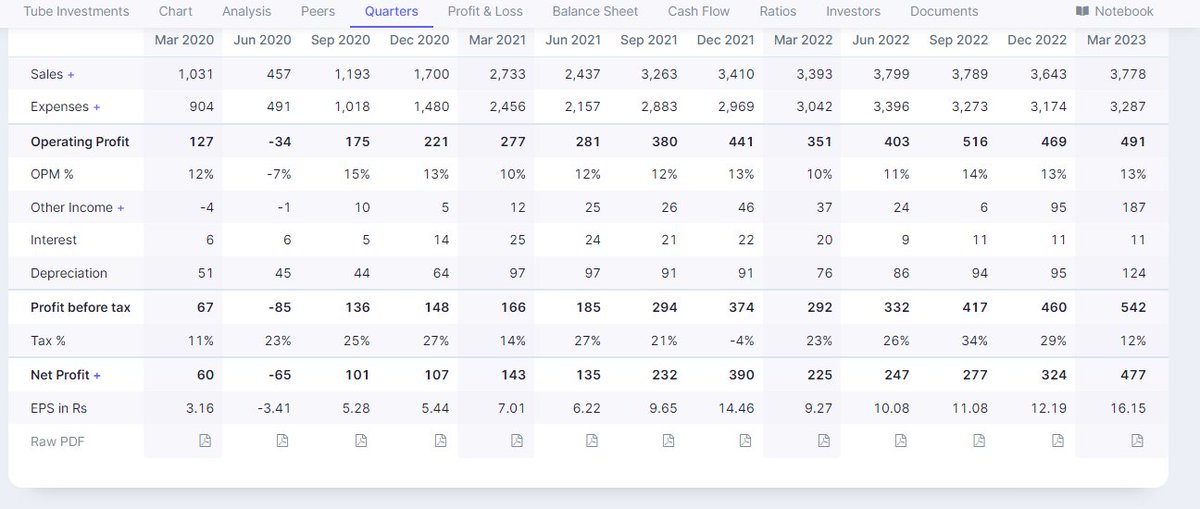Select the Interest row label
The height and width of the screenshot is (509, 1200).
point(54,240)
